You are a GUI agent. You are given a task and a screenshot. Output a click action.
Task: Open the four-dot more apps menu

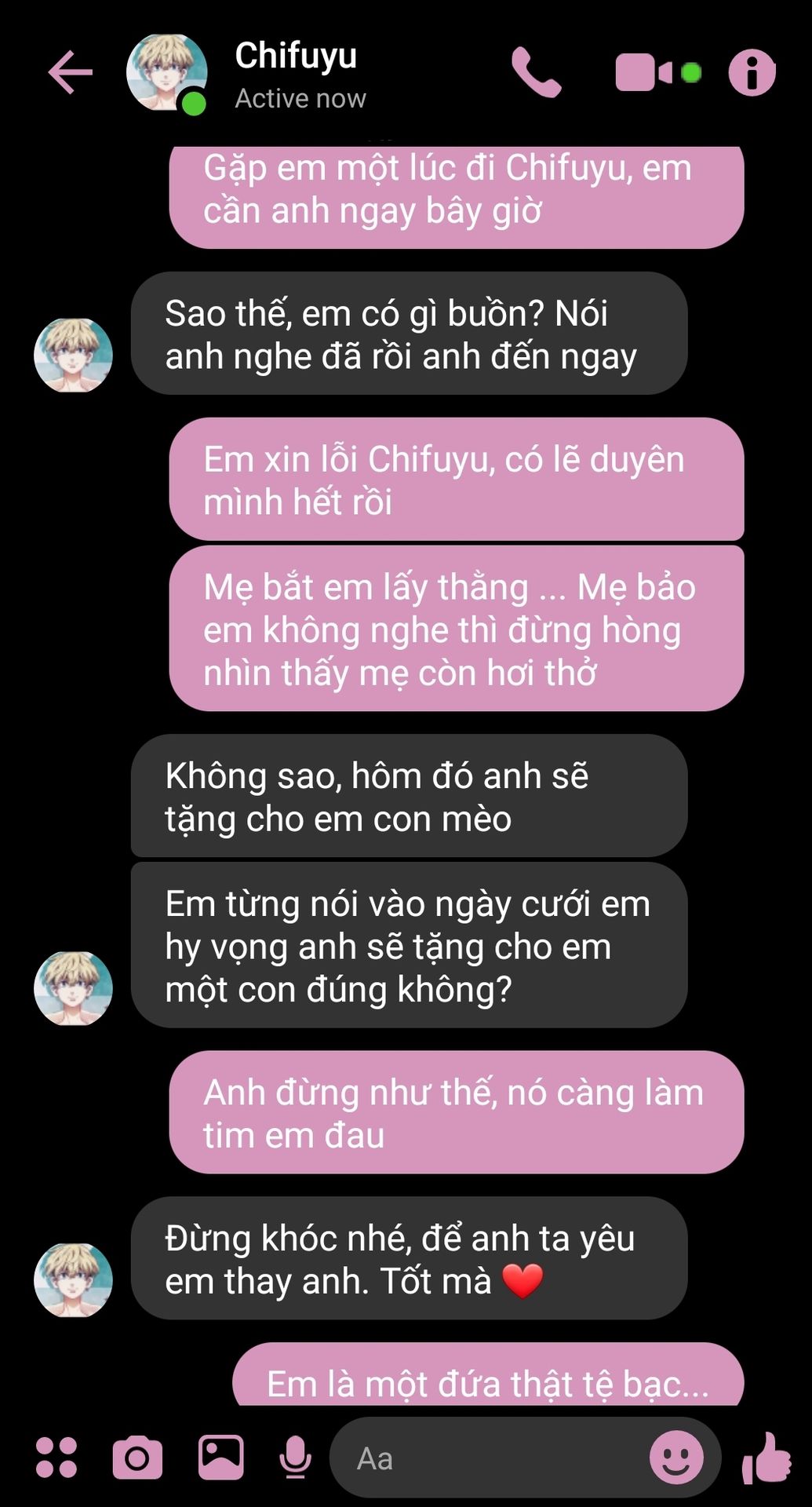pos(56,1458)
